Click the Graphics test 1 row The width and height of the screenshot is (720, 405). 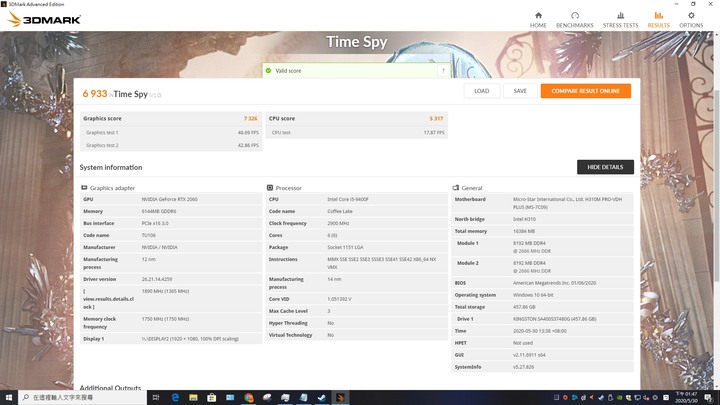[x=171, y=132]
